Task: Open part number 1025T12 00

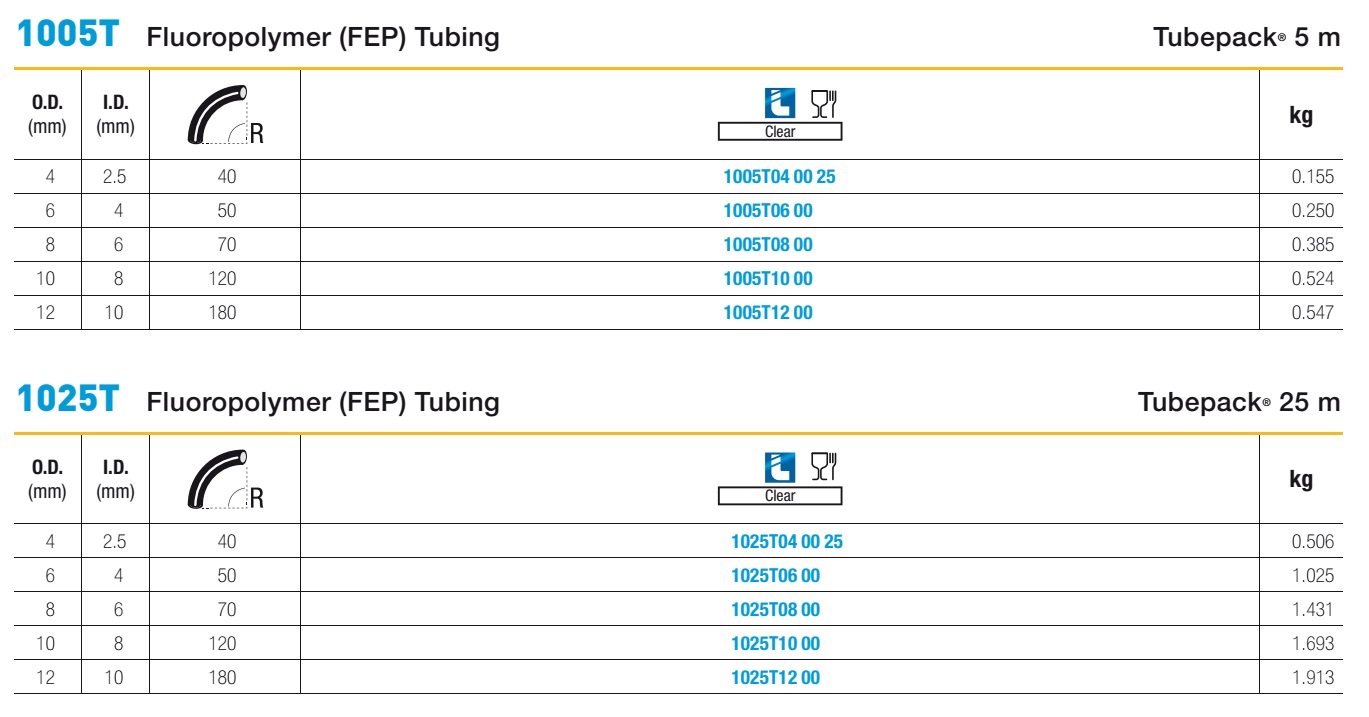Action: coord(776,678)
